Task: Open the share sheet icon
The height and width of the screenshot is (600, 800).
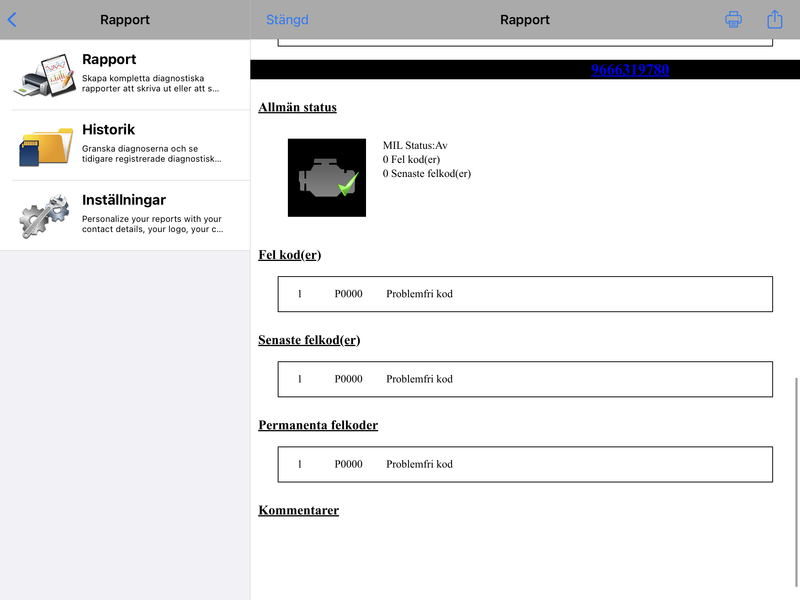Action: point(774,19)
